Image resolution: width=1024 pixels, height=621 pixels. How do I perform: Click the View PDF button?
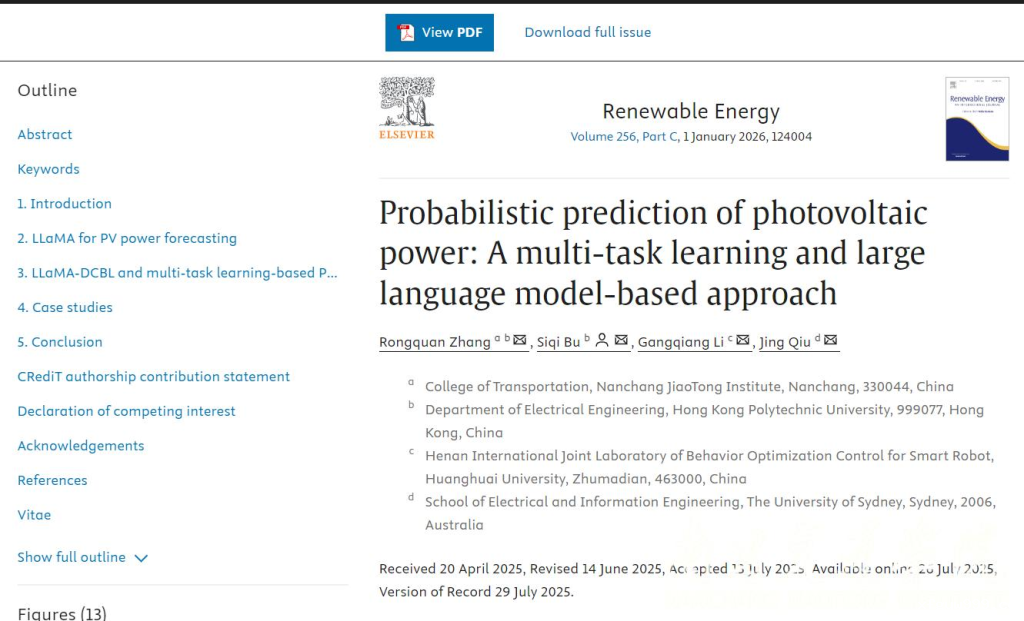pos(439,33)
